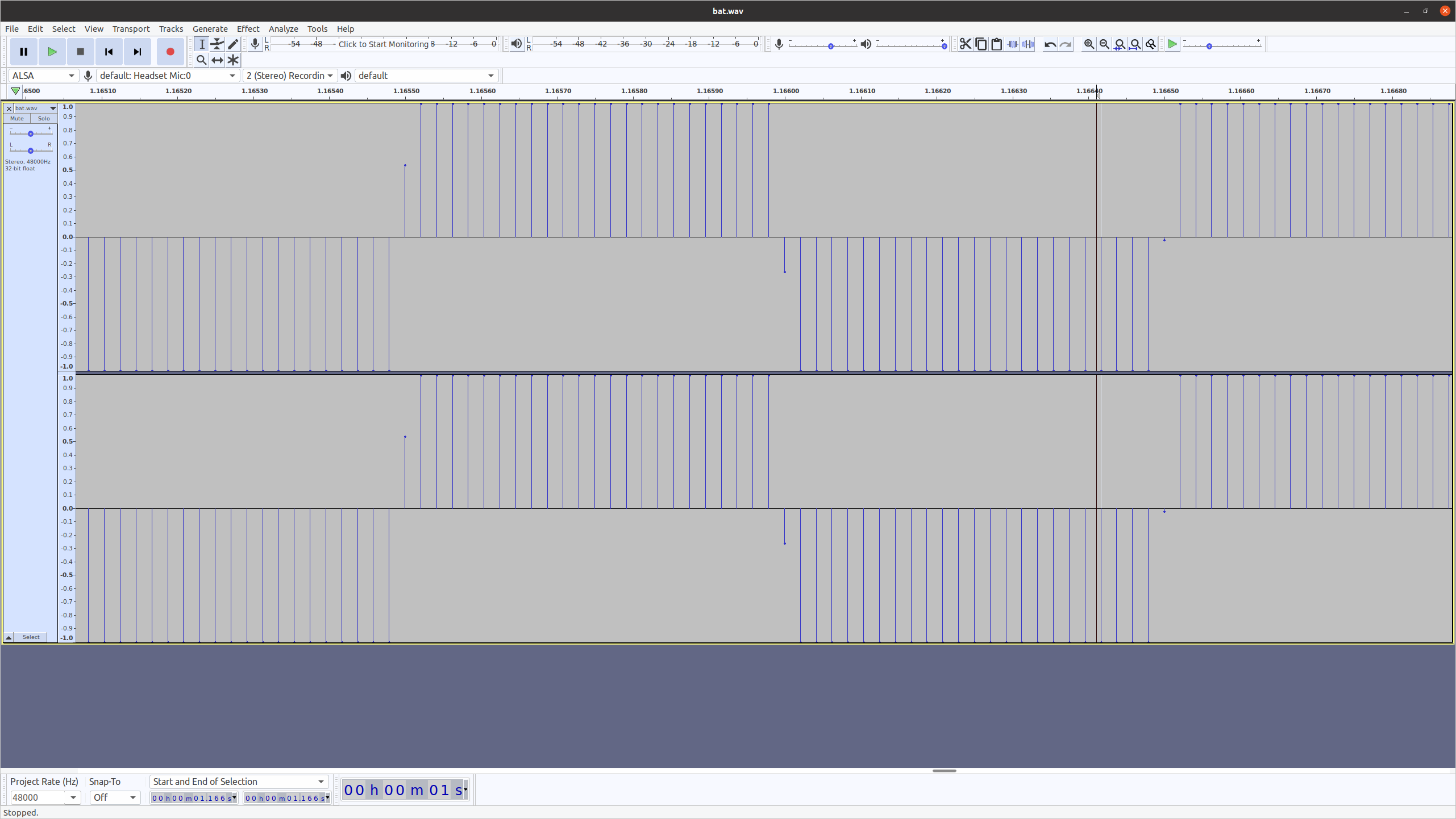Screen dimensions: 1456x819
Task: Click the track gain slider knob
Action: tap(31, 133)
